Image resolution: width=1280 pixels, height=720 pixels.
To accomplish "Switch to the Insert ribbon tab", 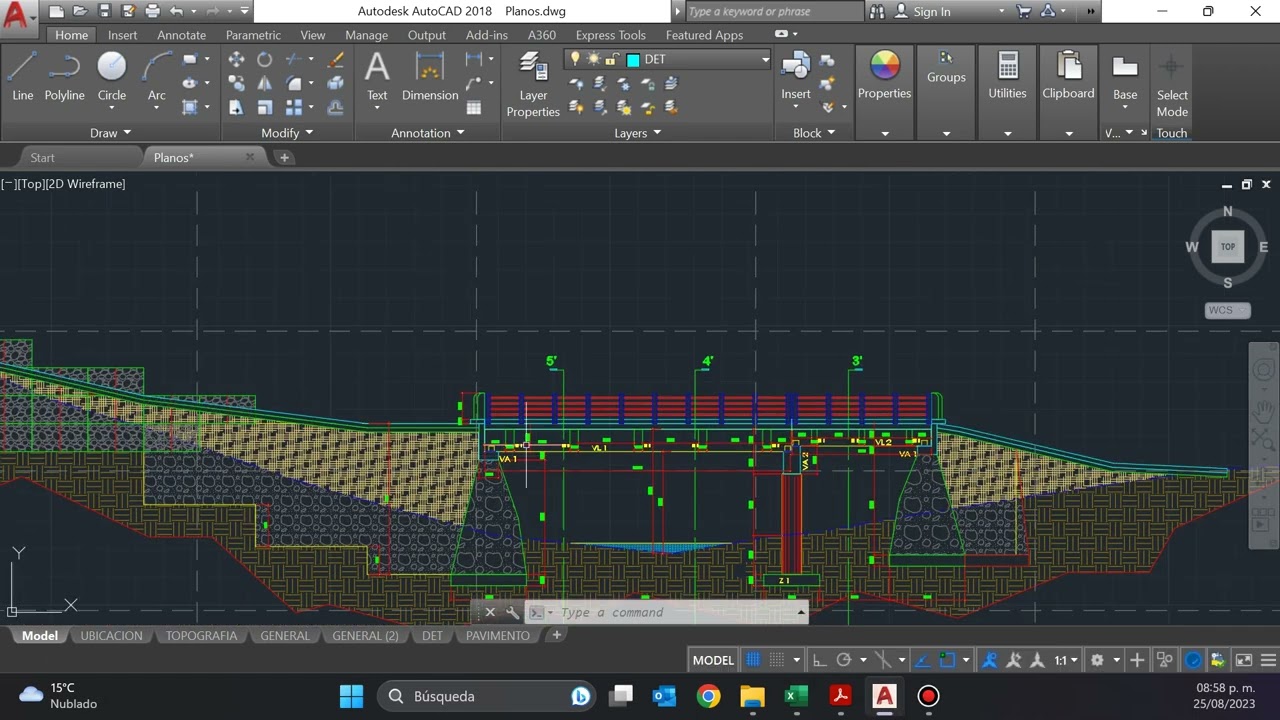I will [123, 35].
